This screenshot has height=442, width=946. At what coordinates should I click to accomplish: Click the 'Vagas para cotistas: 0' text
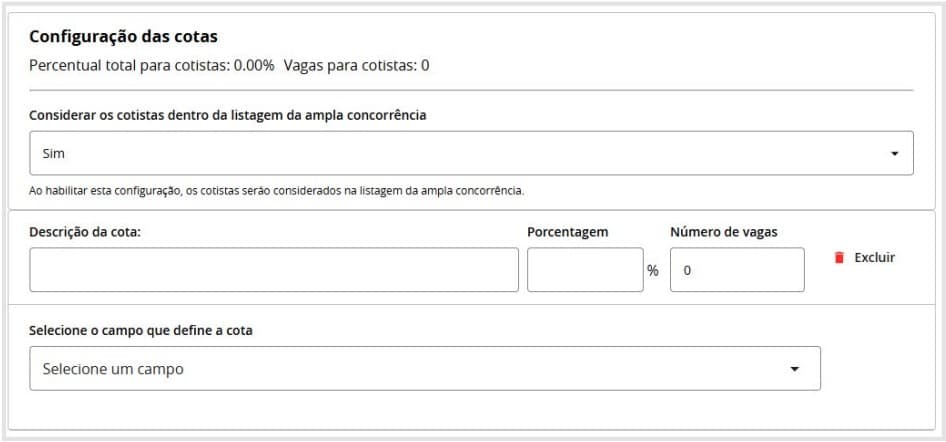pyautogui.click(x=356, y=66)
